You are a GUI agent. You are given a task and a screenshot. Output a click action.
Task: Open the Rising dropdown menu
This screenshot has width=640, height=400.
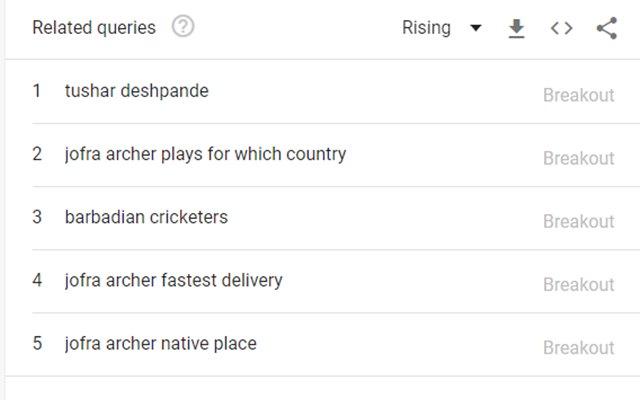pos(442,28)
